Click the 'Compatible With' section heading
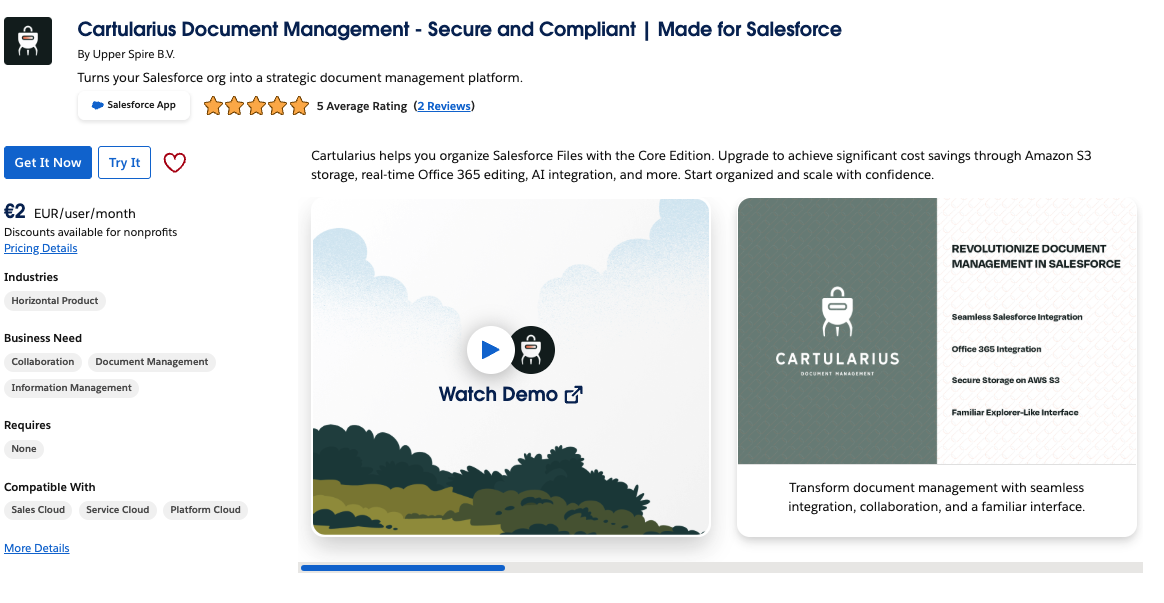1164x603 pixels. click(50, 488)
